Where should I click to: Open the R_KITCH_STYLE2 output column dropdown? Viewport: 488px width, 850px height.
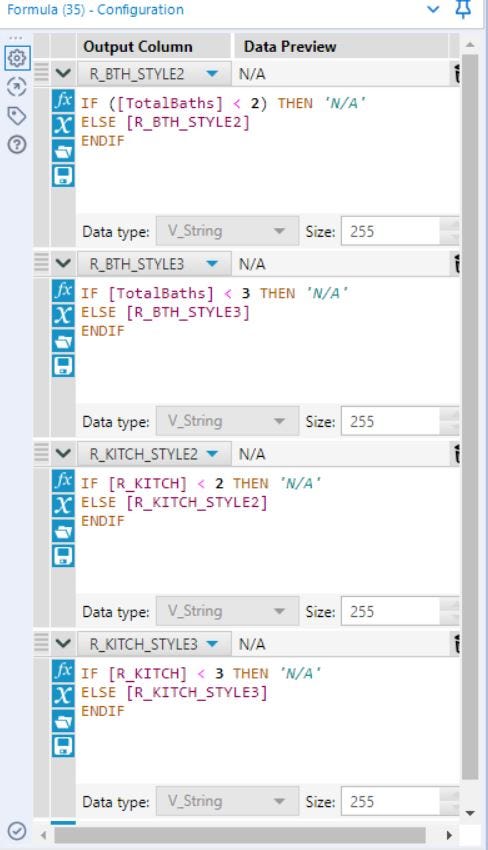coord(212,454)
